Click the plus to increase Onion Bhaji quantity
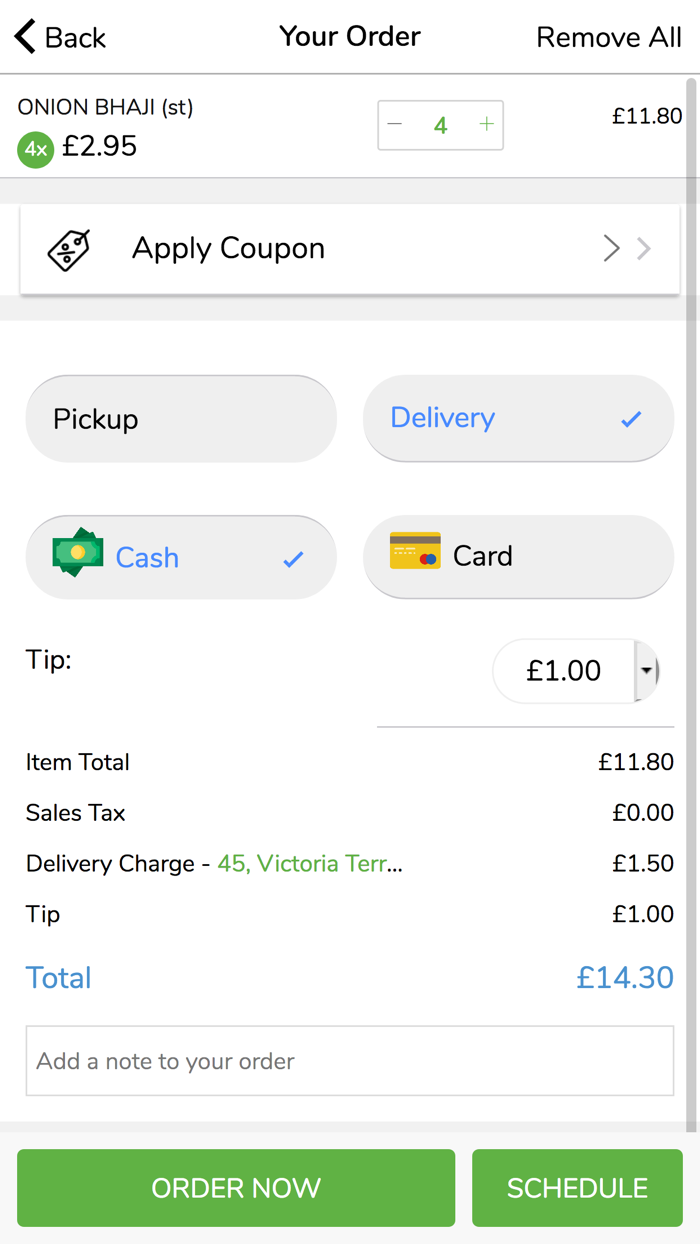This screenshot has height=1244, width=700. point(486,124)
